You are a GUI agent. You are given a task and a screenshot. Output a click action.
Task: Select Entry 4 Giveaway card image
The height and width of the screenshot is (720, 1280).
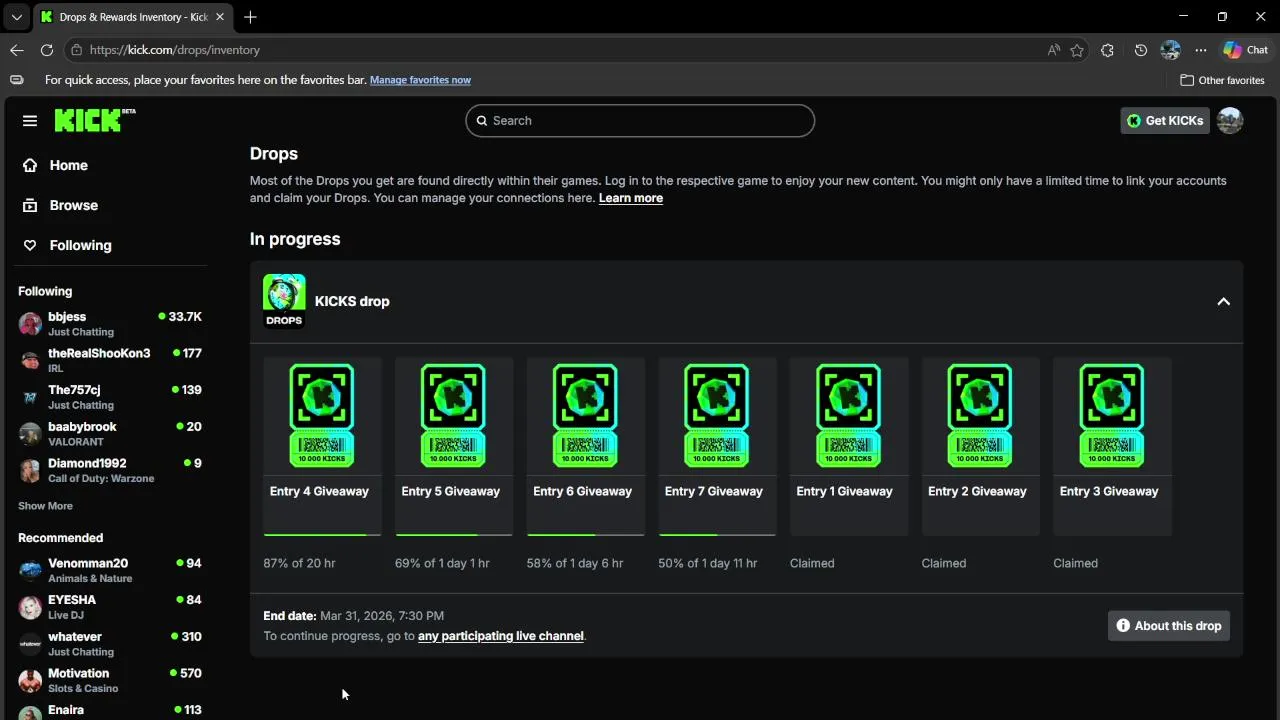pos(322,415)
